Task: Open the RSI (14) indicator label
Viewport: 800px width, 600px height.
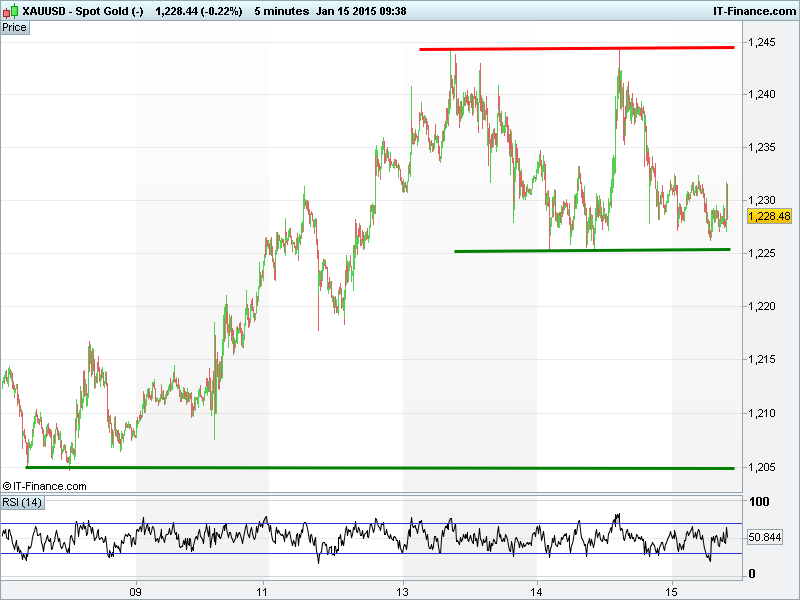Action: pos(22,502)
